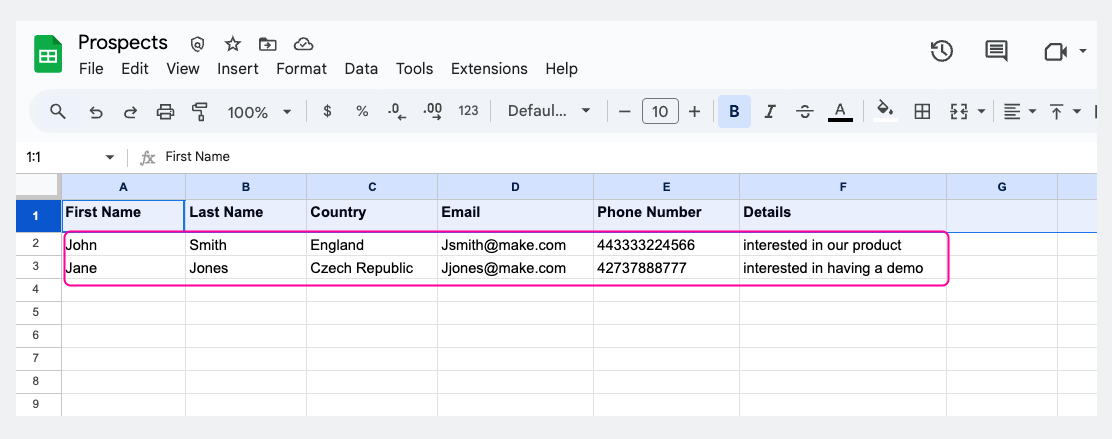This screenshot has height=439, width=1112.
Task: Open the Edit menu
Action: 135,69
